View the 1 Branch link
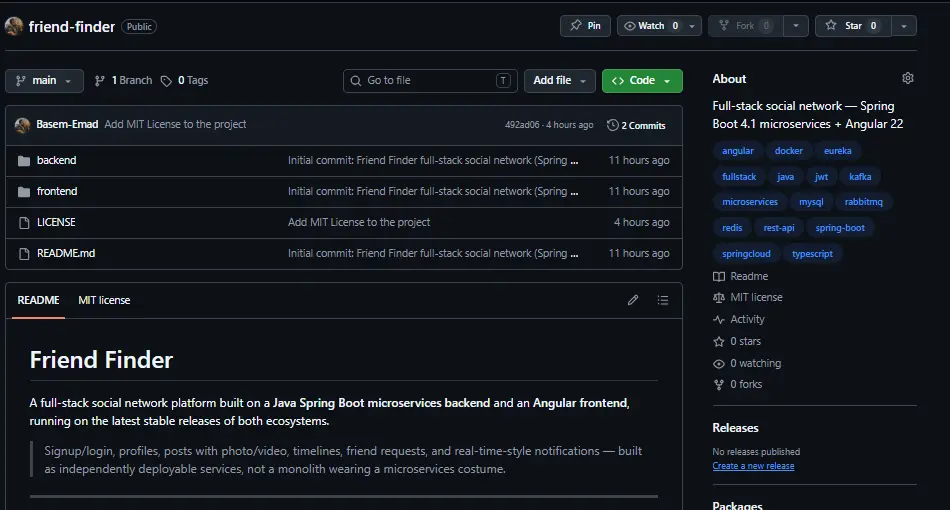950x510 pixels. pos(124,81)
